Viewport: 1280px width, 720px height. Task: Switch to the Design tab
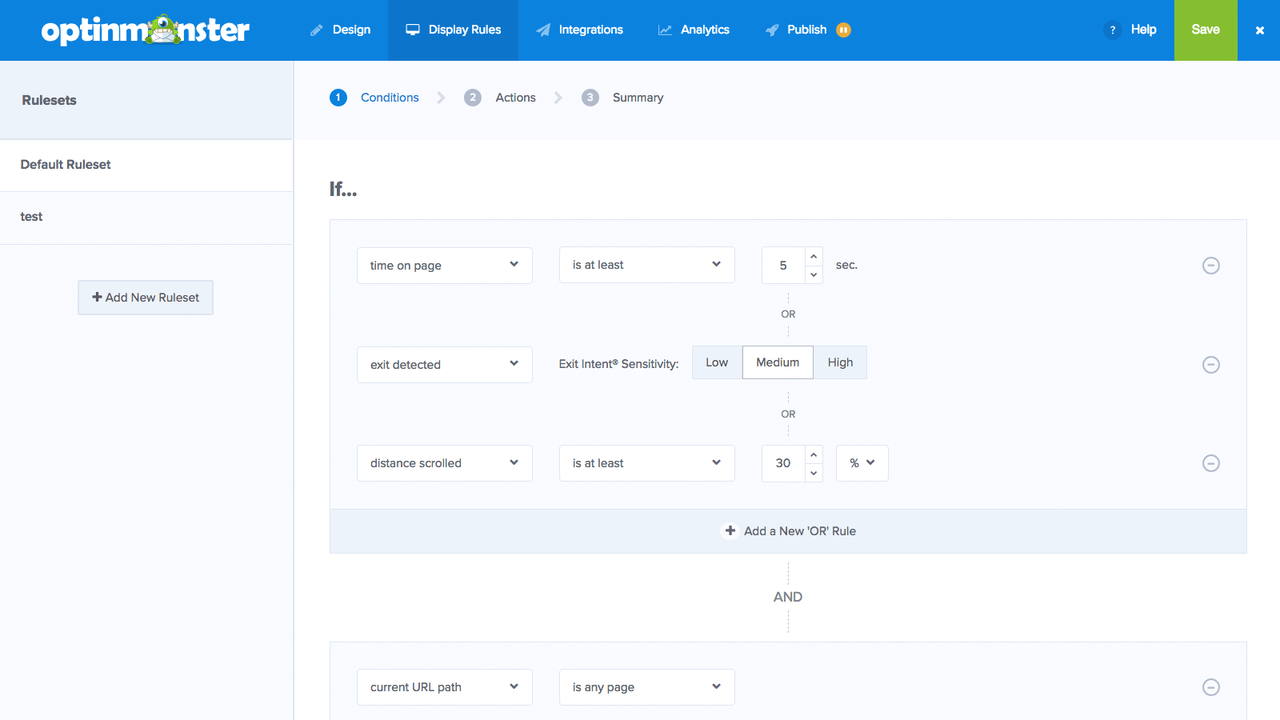click(340, 30)
